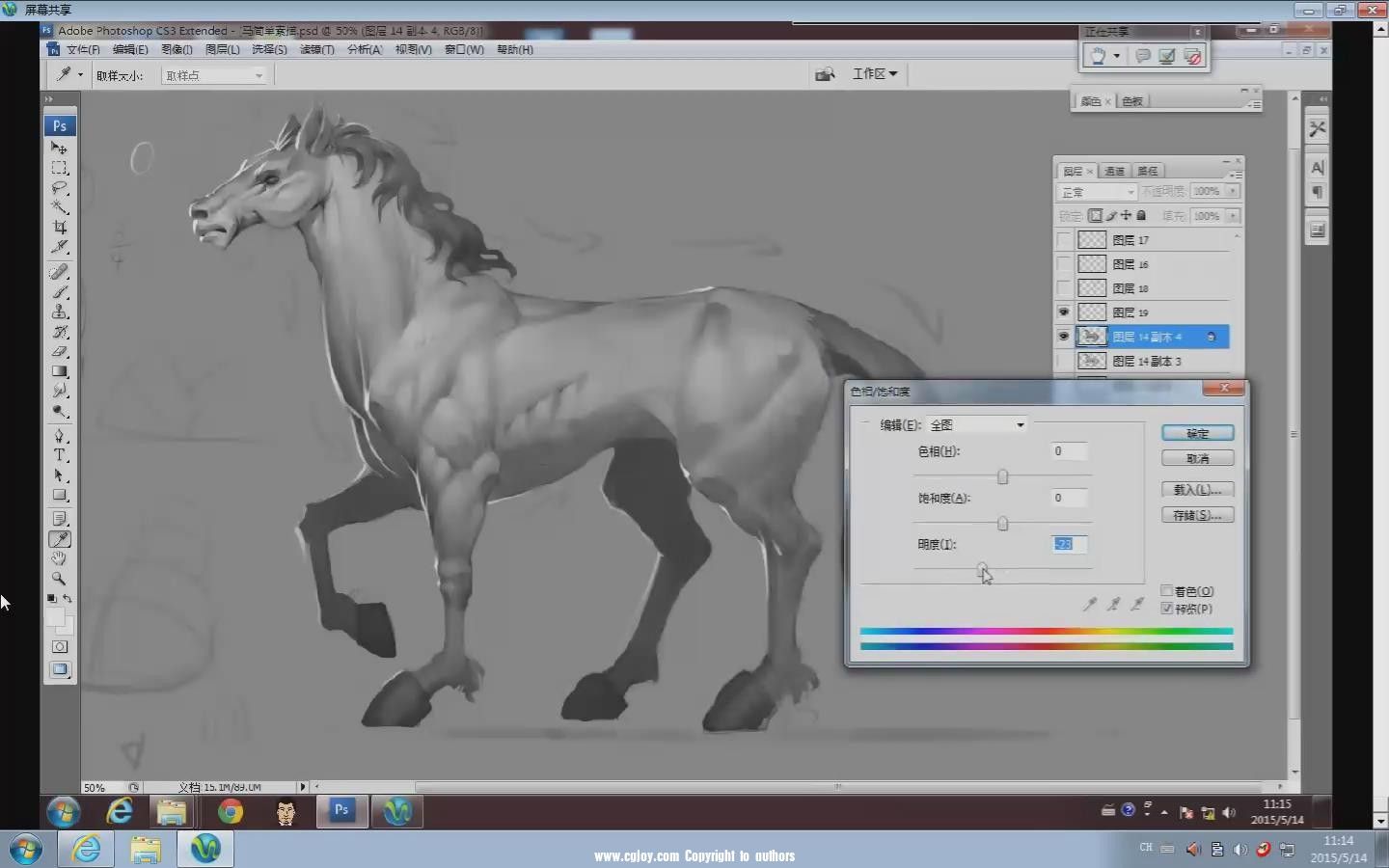Select the Notes tool
Image resolution: width=1389 pixels, height=868 pixels.
click(x=59, y=519)
